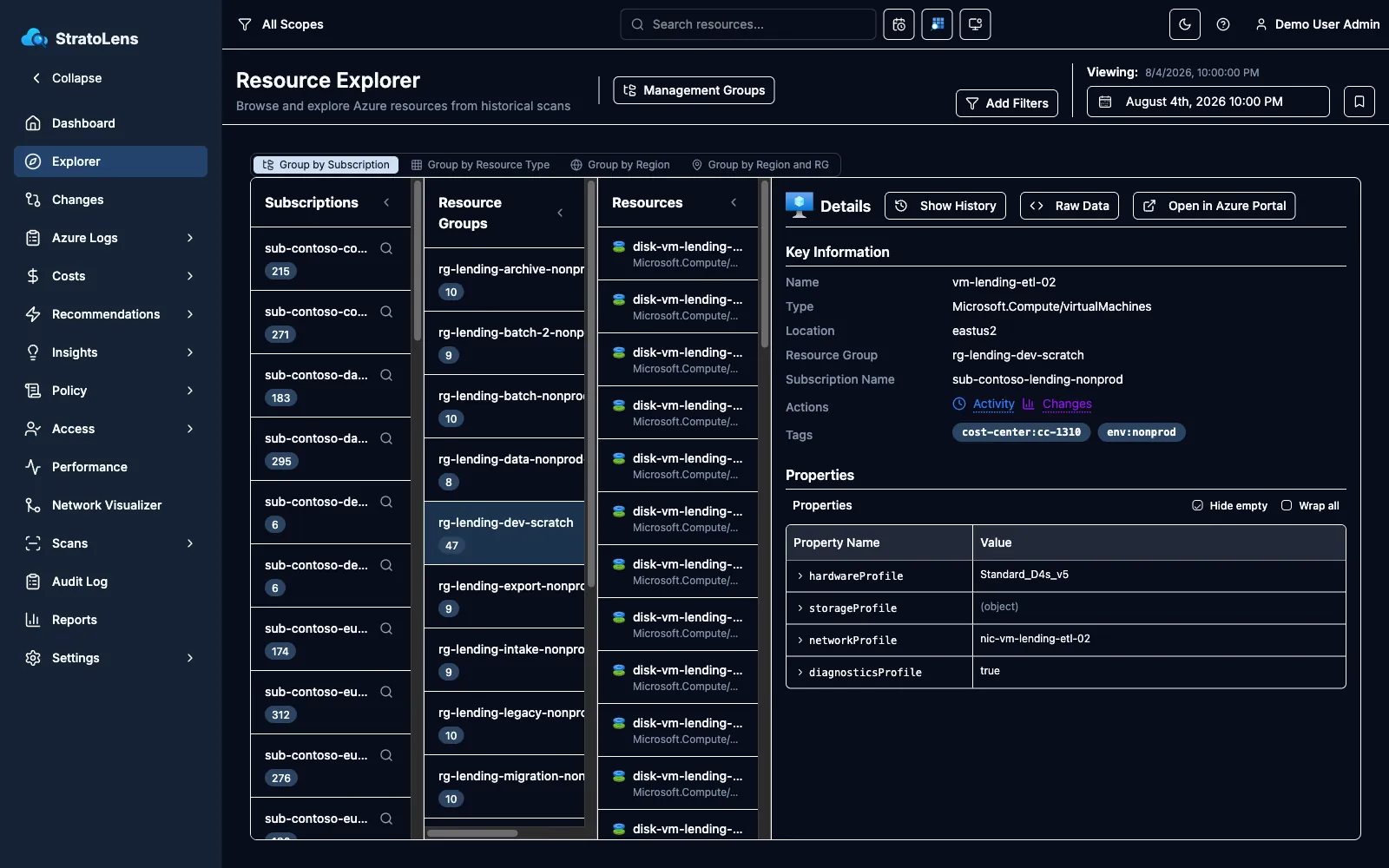
Task: Search within sub-contoso-da... 295 subscription
Action: point(386,438)
